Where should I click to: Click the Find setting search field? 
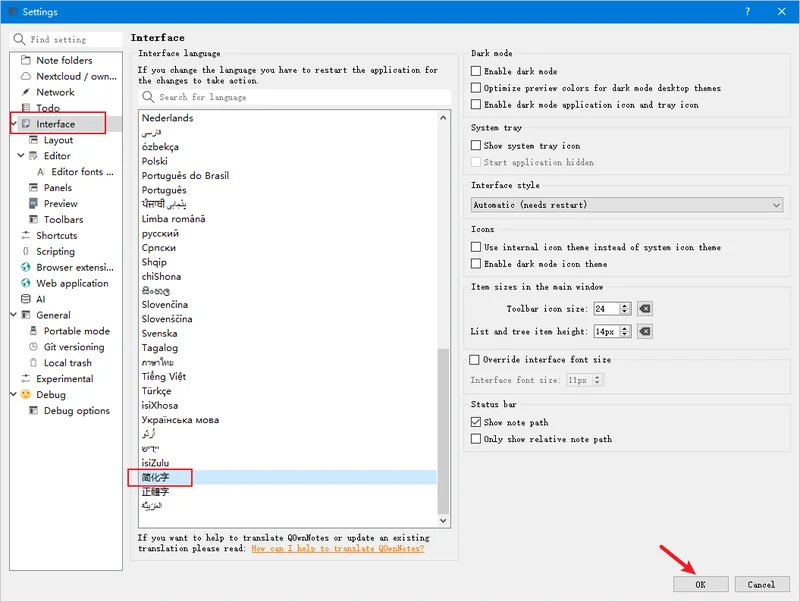click(66, 39)
